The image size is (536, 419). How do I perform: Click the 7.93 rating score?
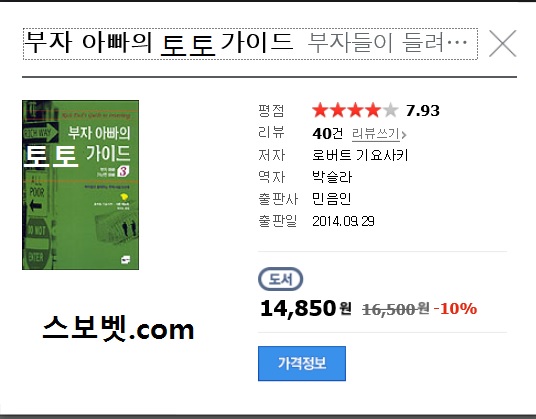tap(423, 111)
